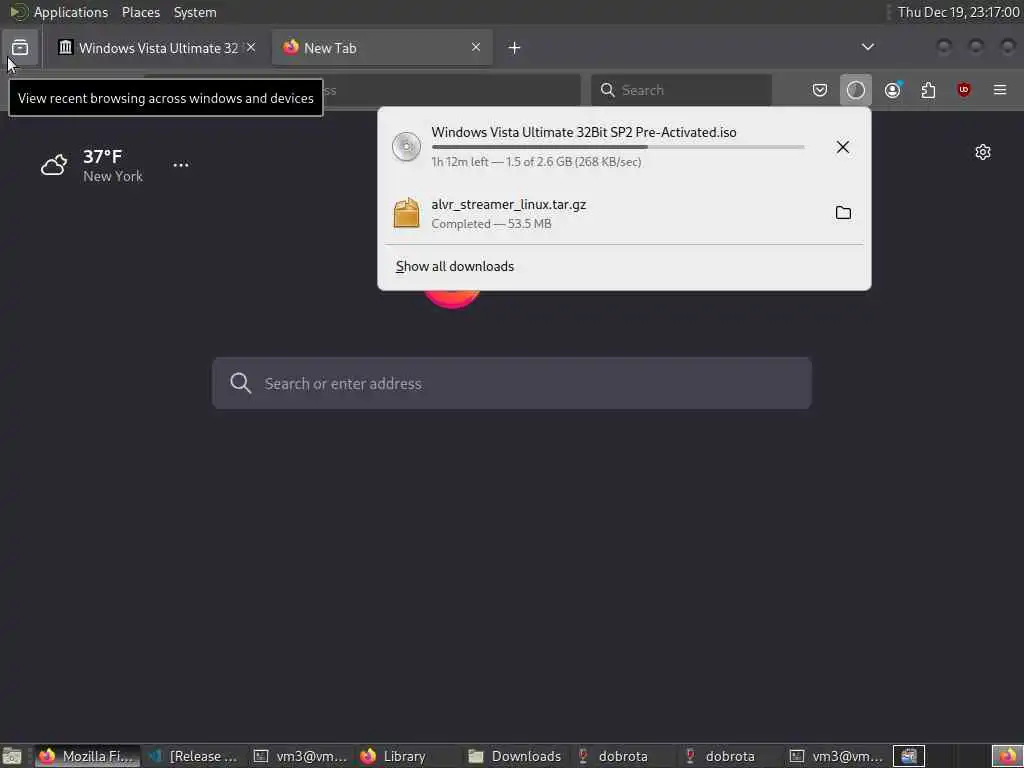
Task: Show desktop icon in the bottom panel
Action: (x=12, y=756)
